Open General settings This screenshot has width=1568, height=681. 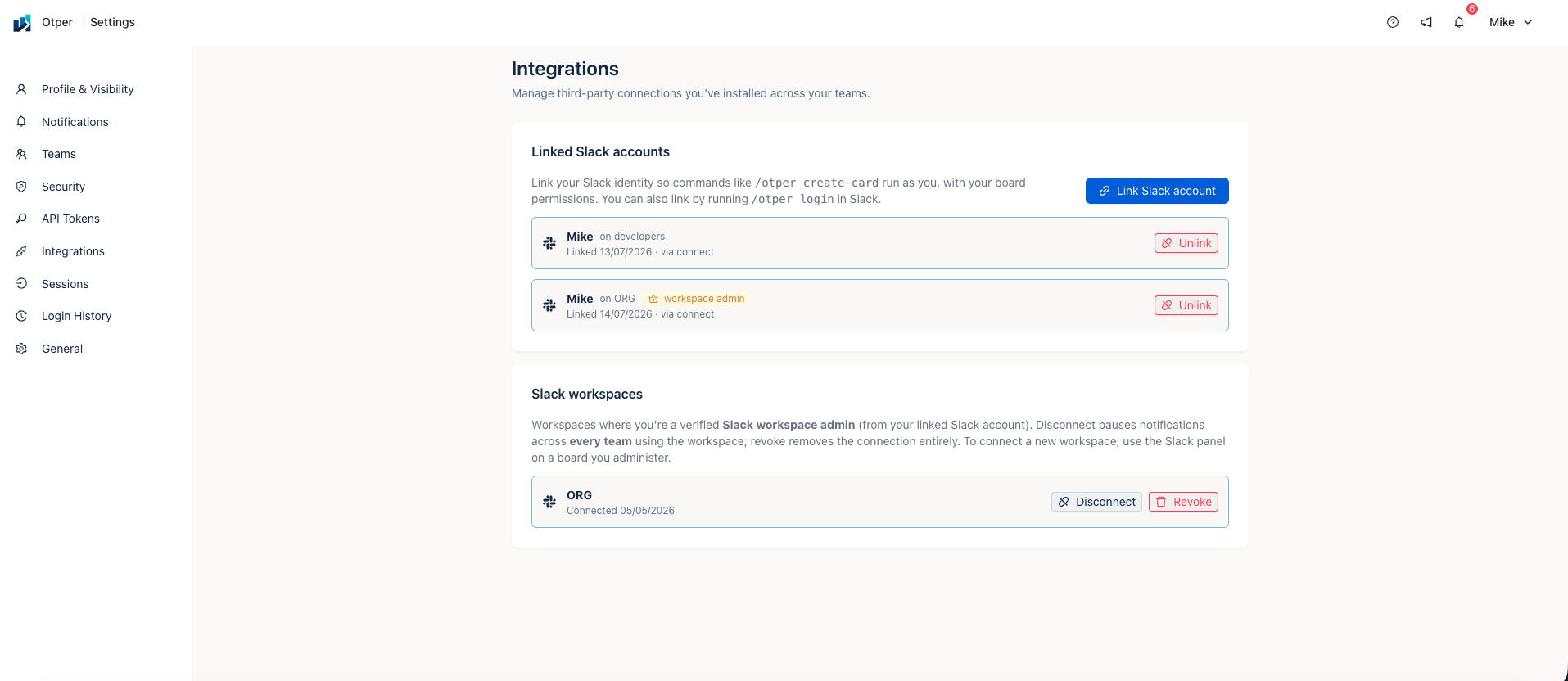[x=62, y=349]
